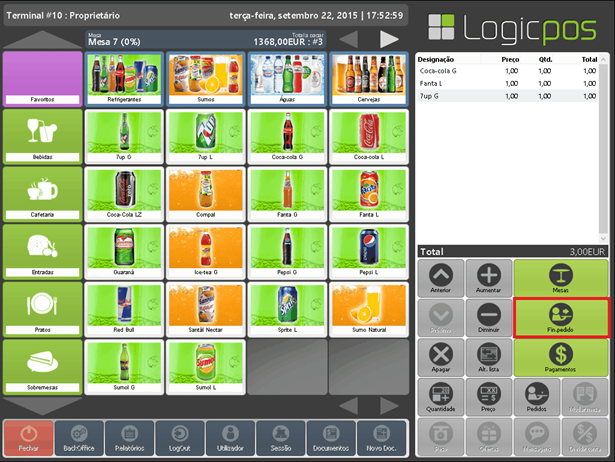
Task: Click the red Fechar power button
Action: click(28, 436)
